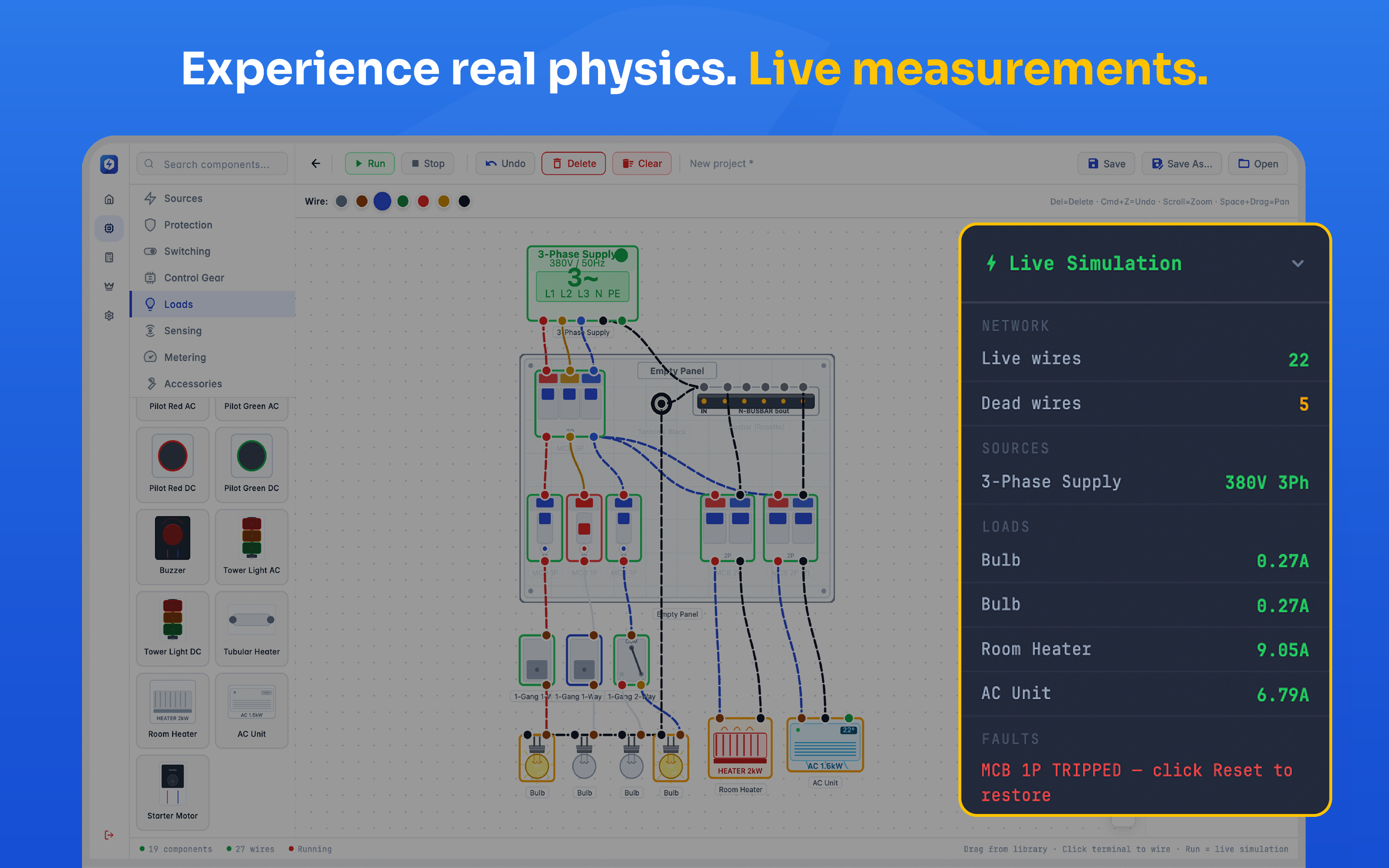Toggle the MCB 2P feeding the Room Heater
1389x868 pixels.
coord(727,528)
